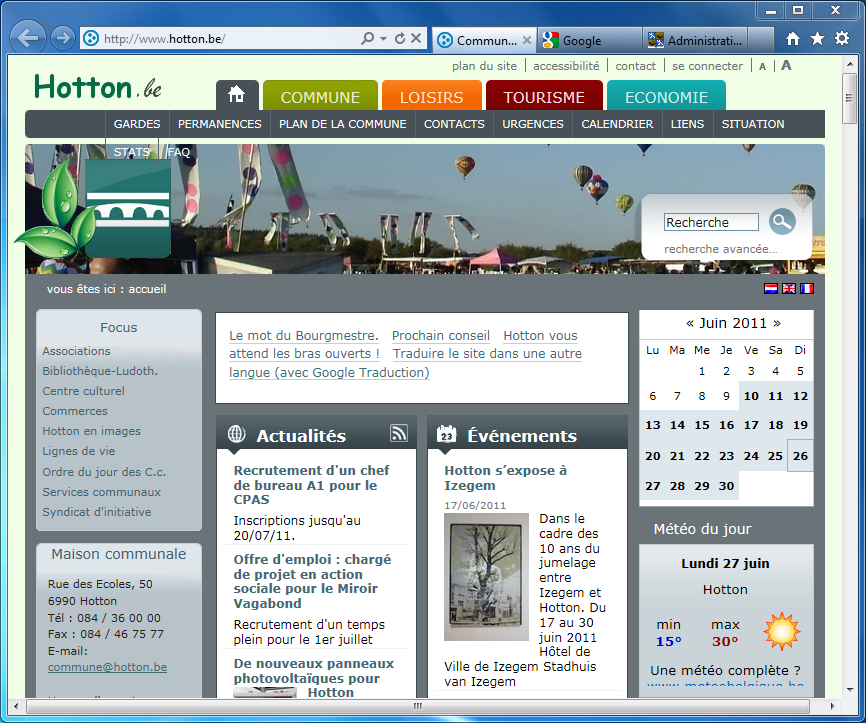
Task: Go to next month in the calendar
Action: point(777,323)
